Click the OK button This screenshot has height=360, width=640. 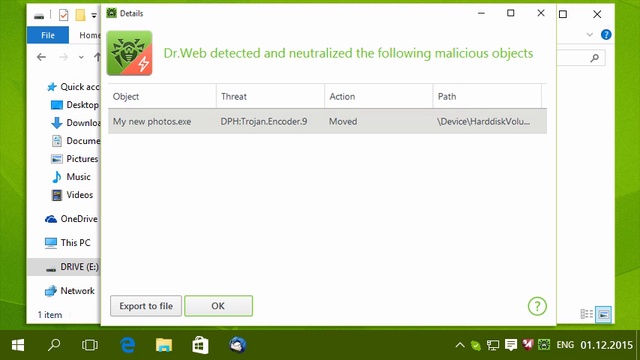point(218,306)
